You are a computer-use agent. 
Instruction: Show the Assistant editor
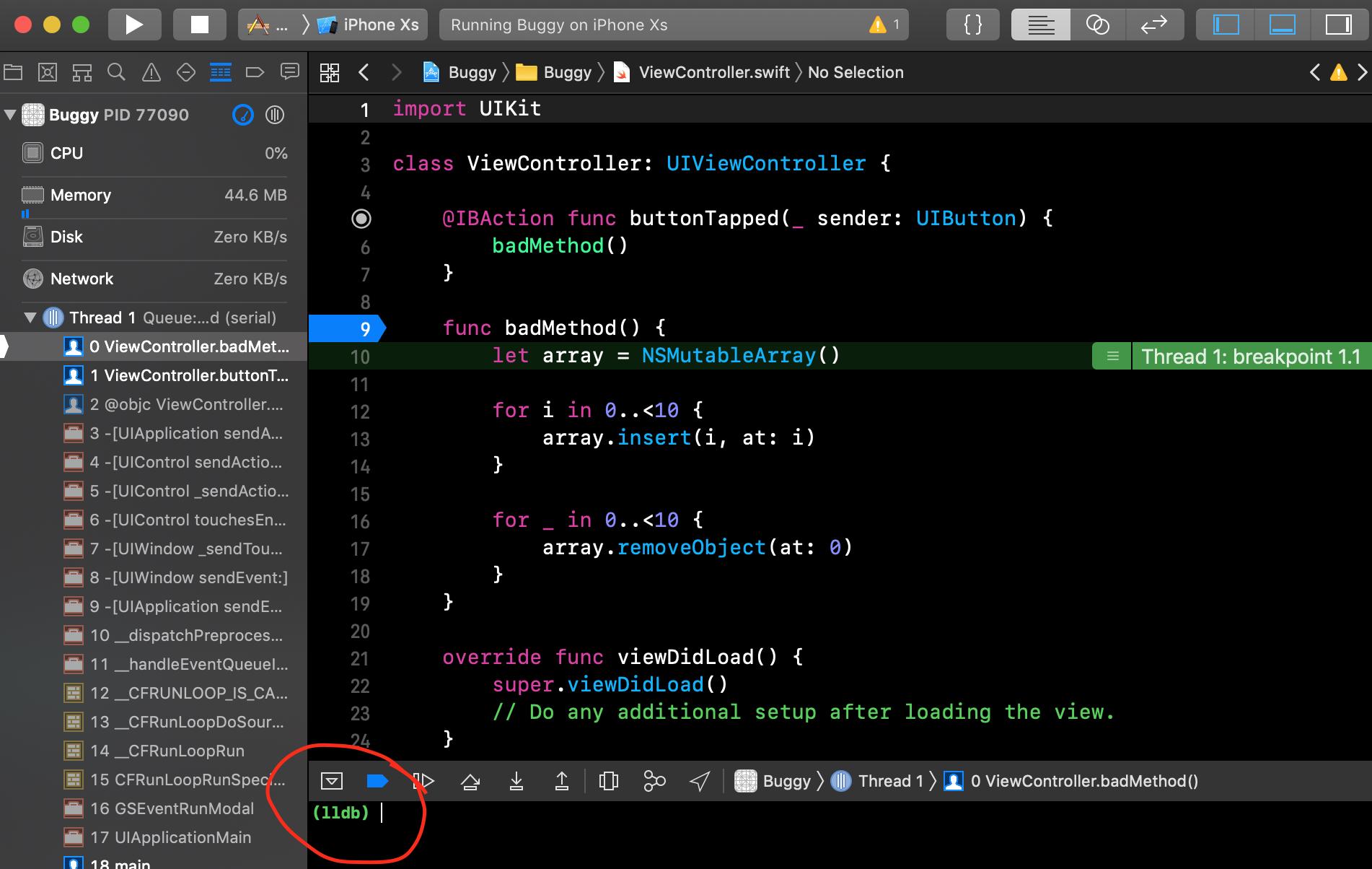point(1097,25)
